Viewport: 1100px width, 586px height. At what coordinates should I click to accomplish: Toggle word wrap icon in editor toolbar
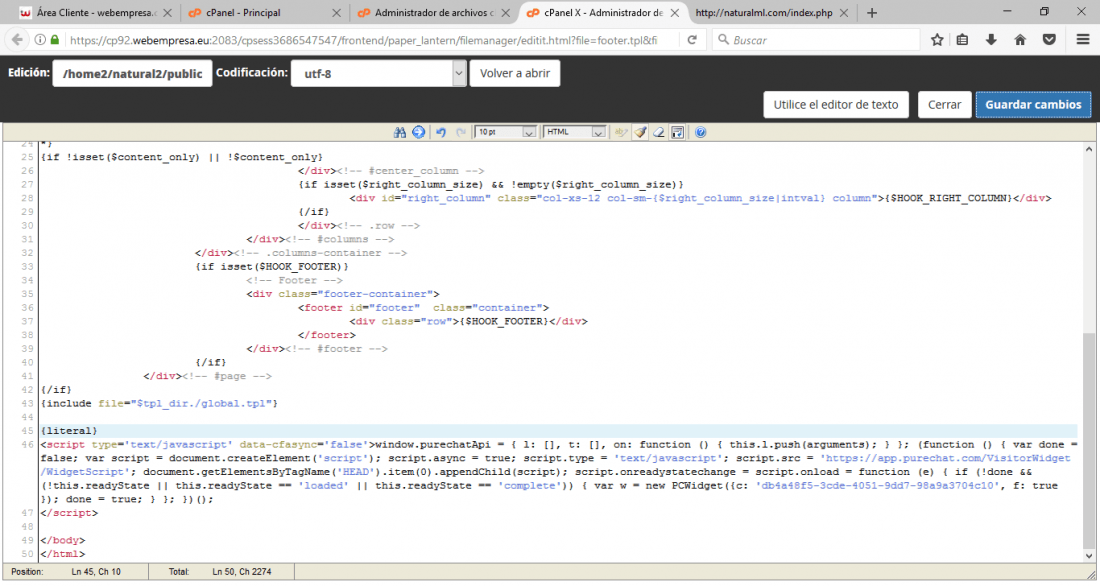(678, 132)
